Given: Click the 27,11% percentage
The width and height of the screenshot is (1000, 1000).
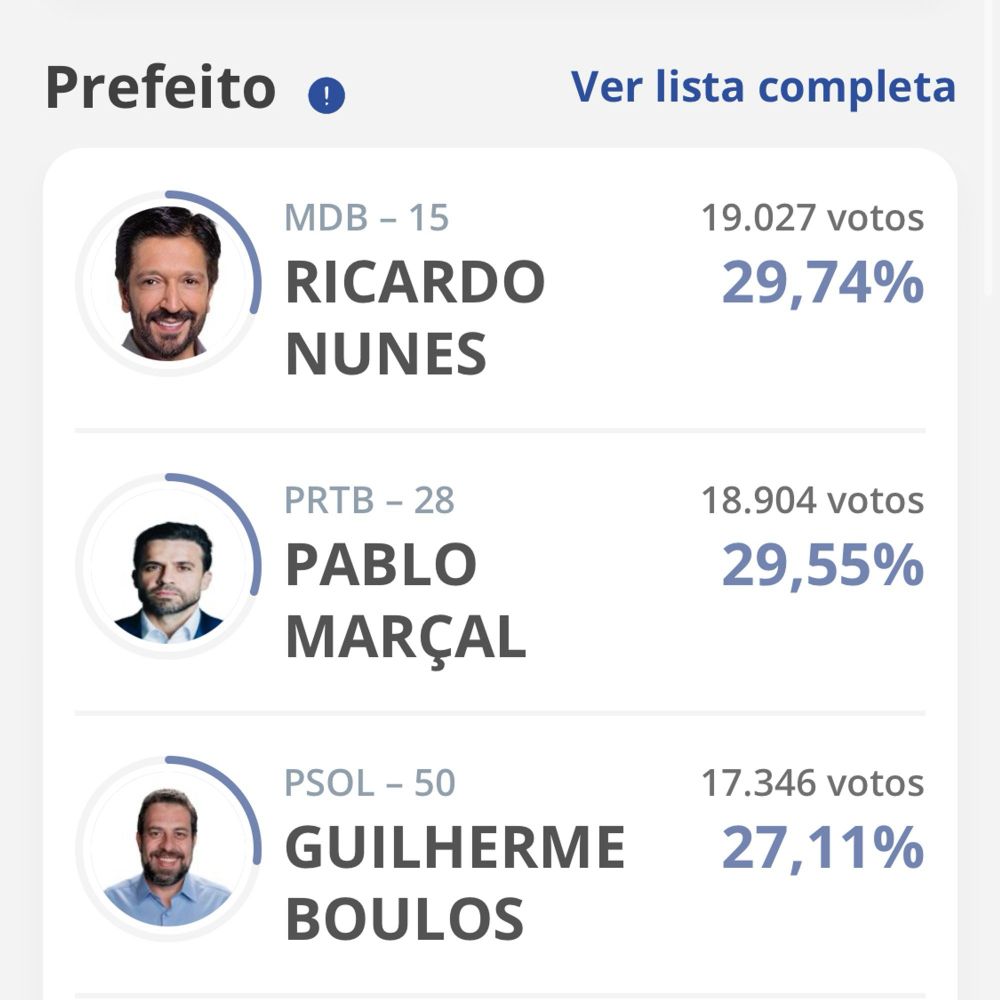Looking at the screenshot, I should (822, 850).
